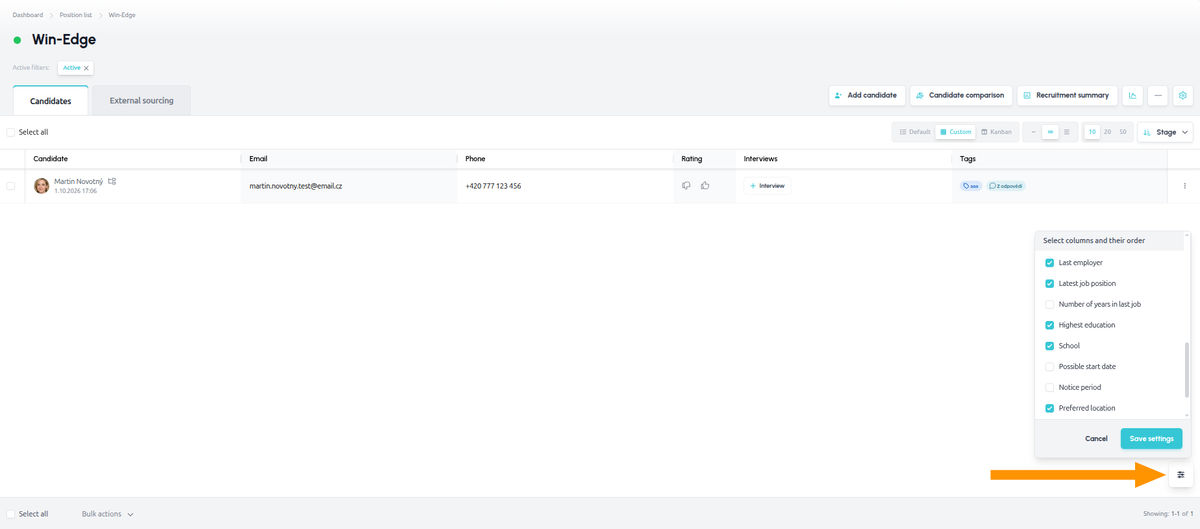The width and height of the screenshot is (1200, 529).
Task: Click the Rating column header
Action: coord(692,158)
